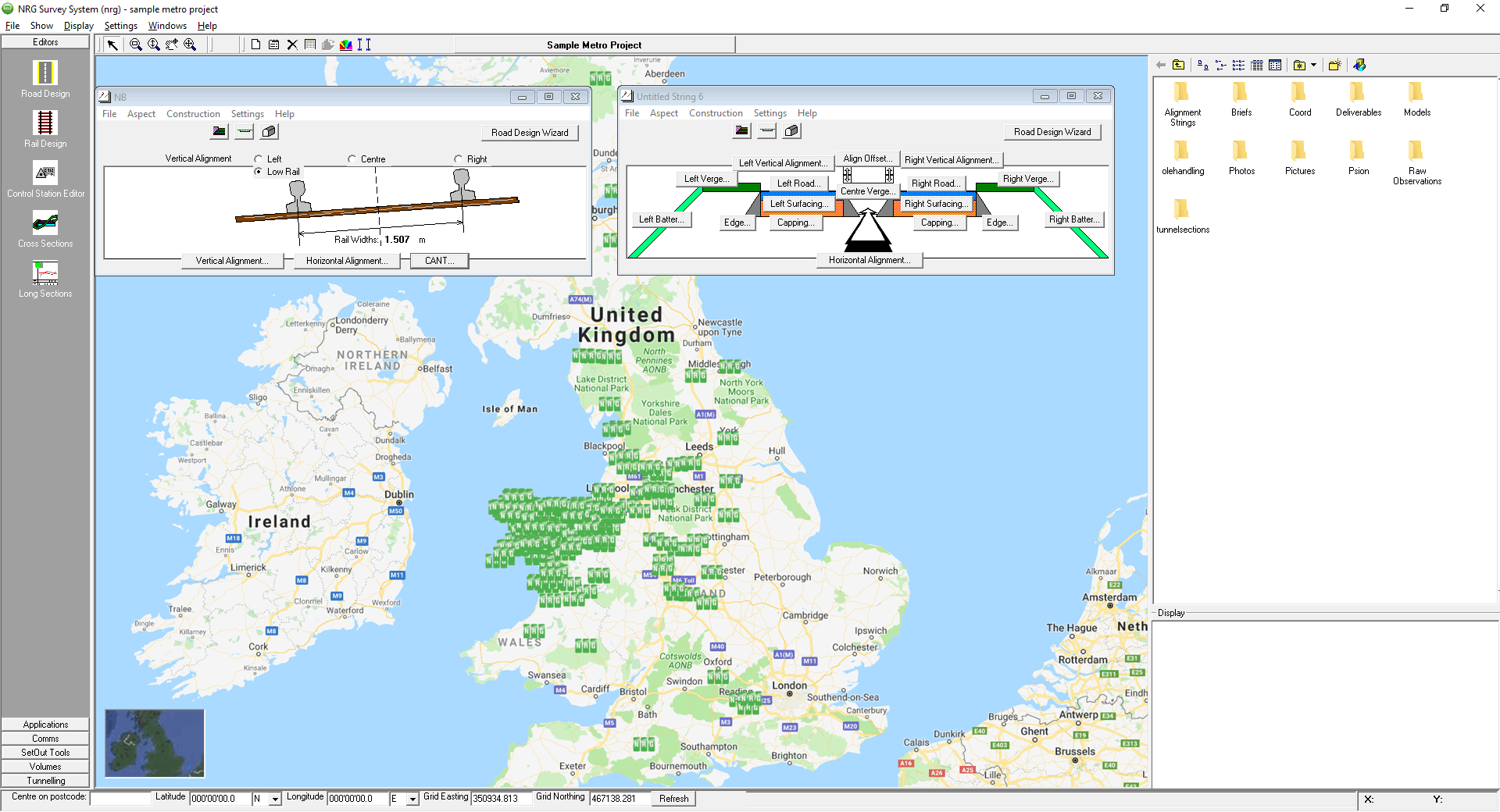The width and height of the screenshot is (1500, 812).
Task: Click the overview minimap thumbnail
Action: (x=155, y=743)
